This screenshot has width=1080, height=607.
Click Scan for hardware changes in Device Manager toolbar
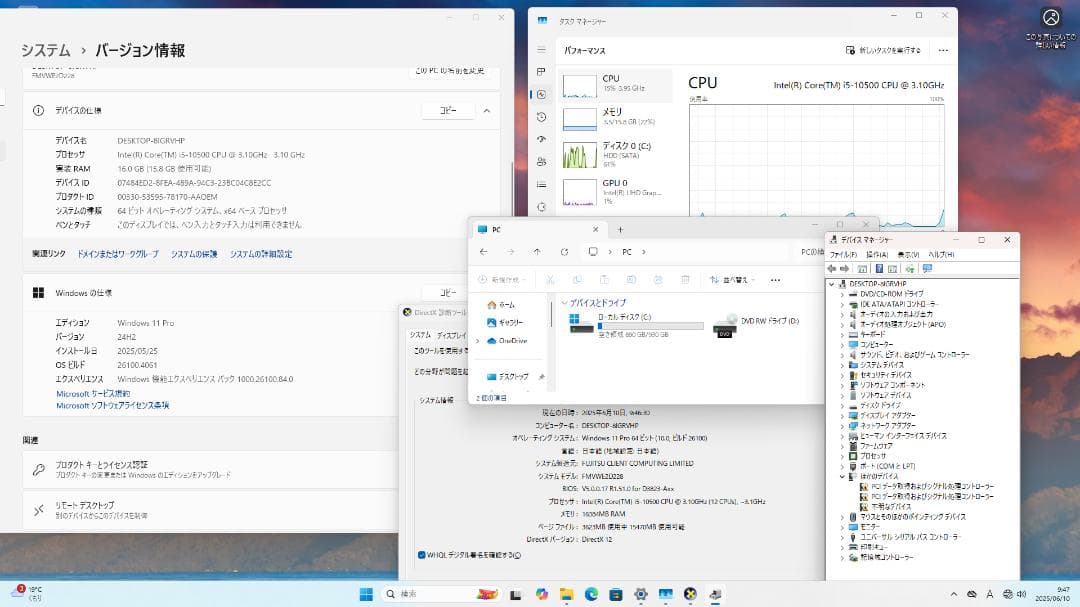coord(911,268)
